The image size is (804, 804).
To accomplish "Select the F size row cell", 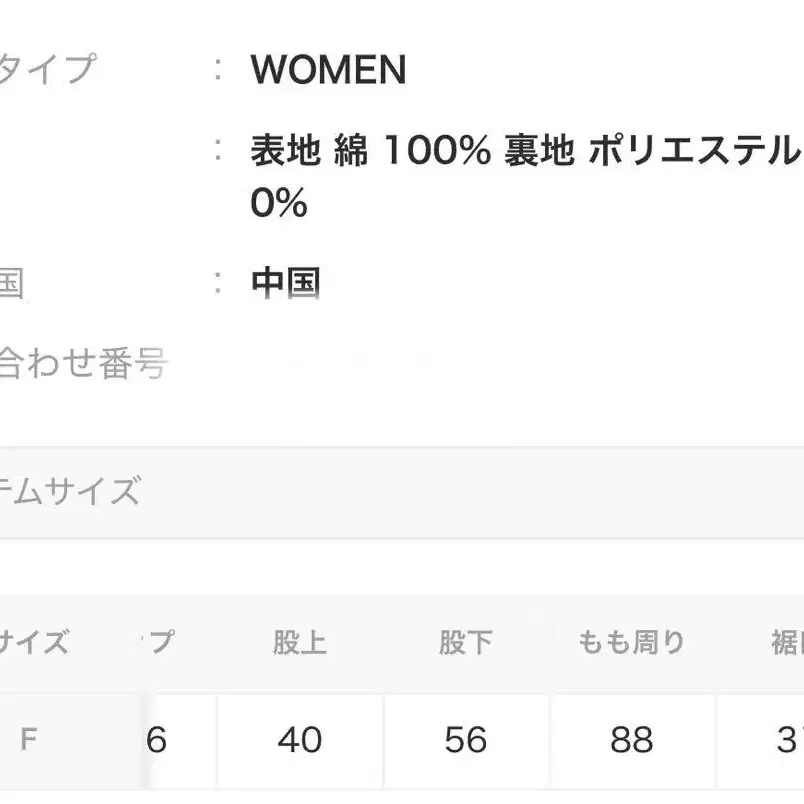I will [x=29, y=739].
